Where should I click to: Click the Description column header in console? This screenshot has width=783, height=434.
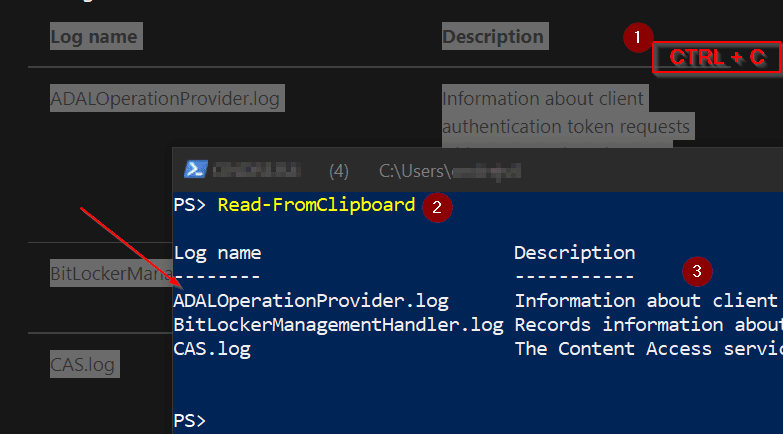click(x=574, y=253)
